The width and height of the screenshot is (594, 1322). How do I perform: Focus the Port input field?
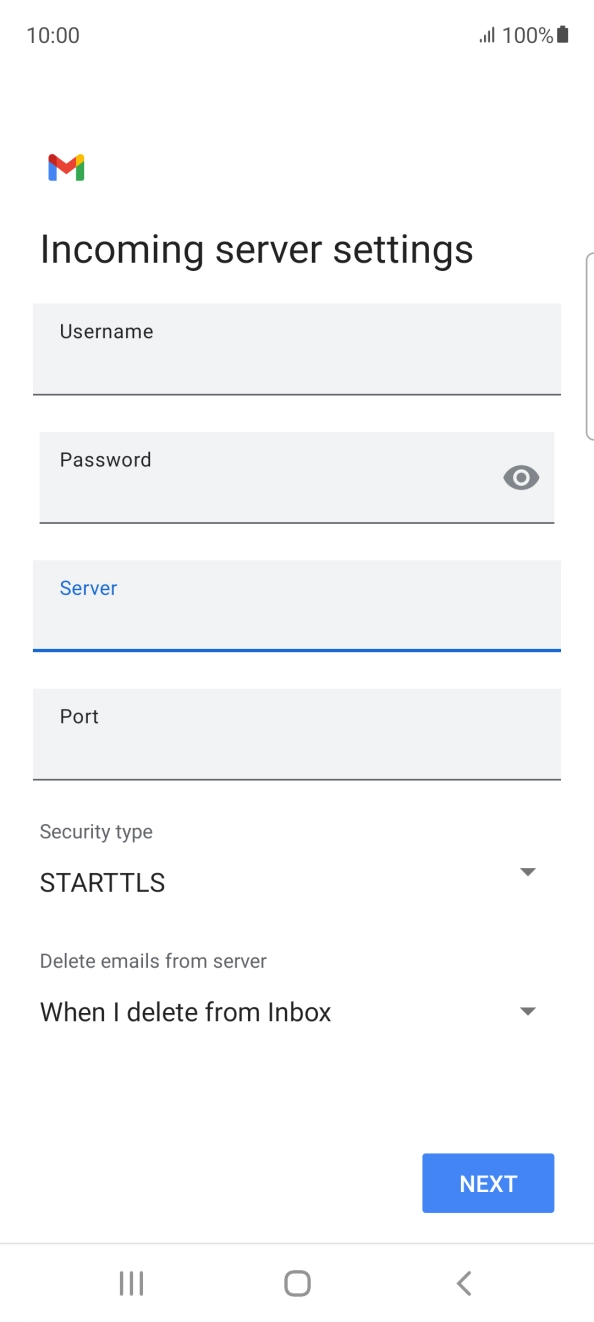pos(296,734)
